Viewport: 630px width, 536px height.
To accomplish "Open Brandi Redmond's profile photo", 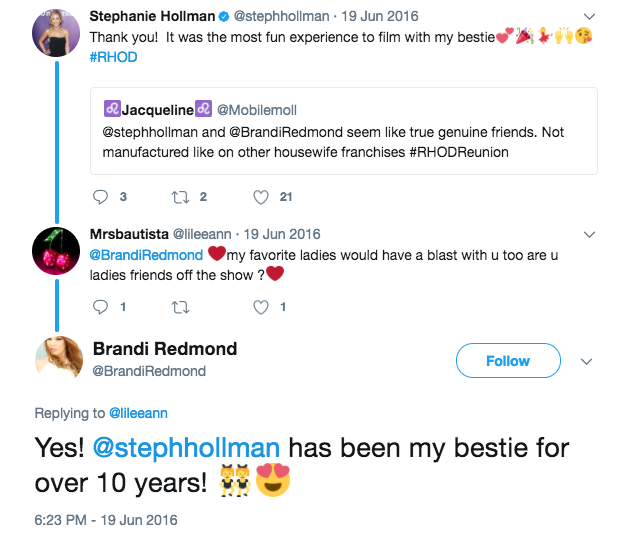I will click(58, 361).
